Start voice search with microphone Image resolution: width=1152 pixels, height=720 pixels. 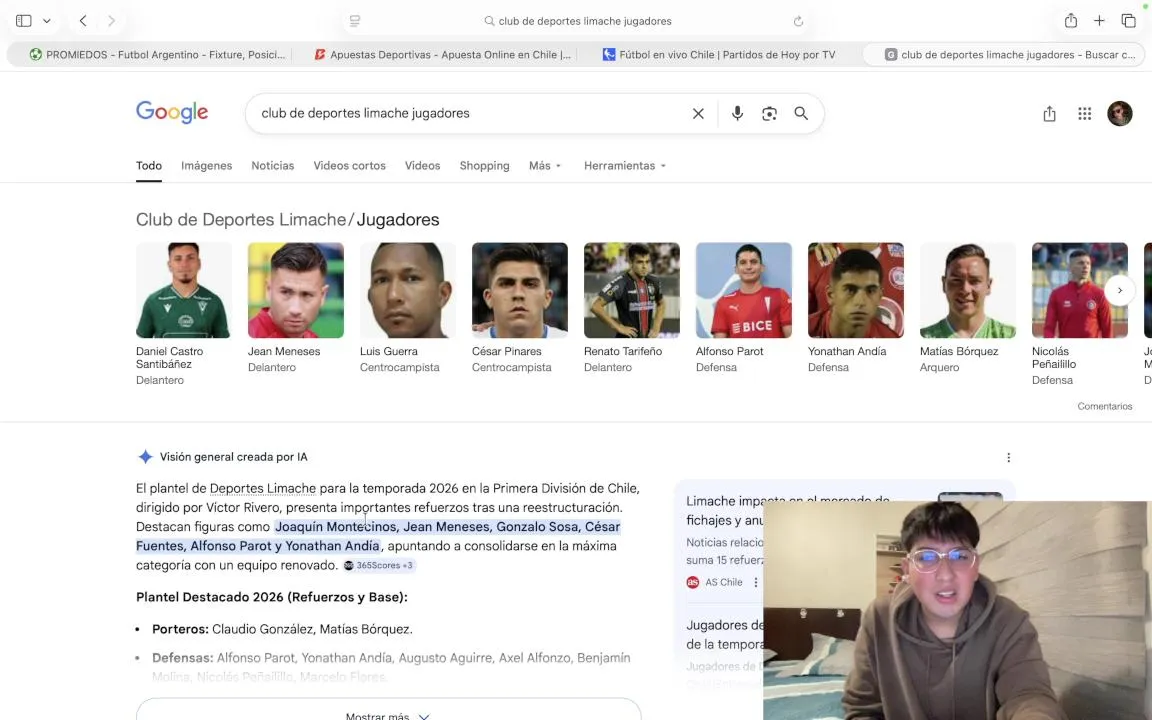click(x=737, y=113)
